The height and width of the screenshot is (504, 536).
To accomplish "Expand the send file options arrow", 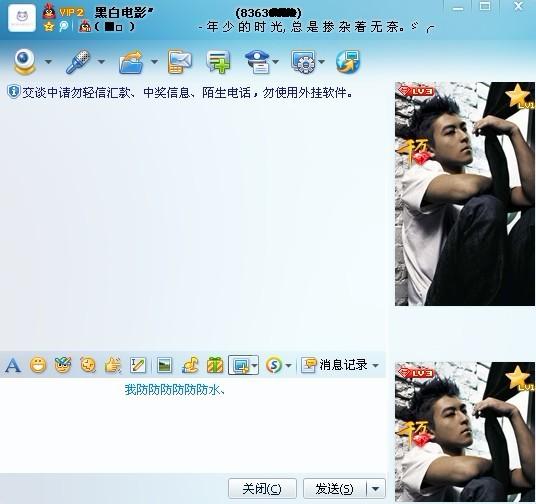I will [x=155, y=62].
